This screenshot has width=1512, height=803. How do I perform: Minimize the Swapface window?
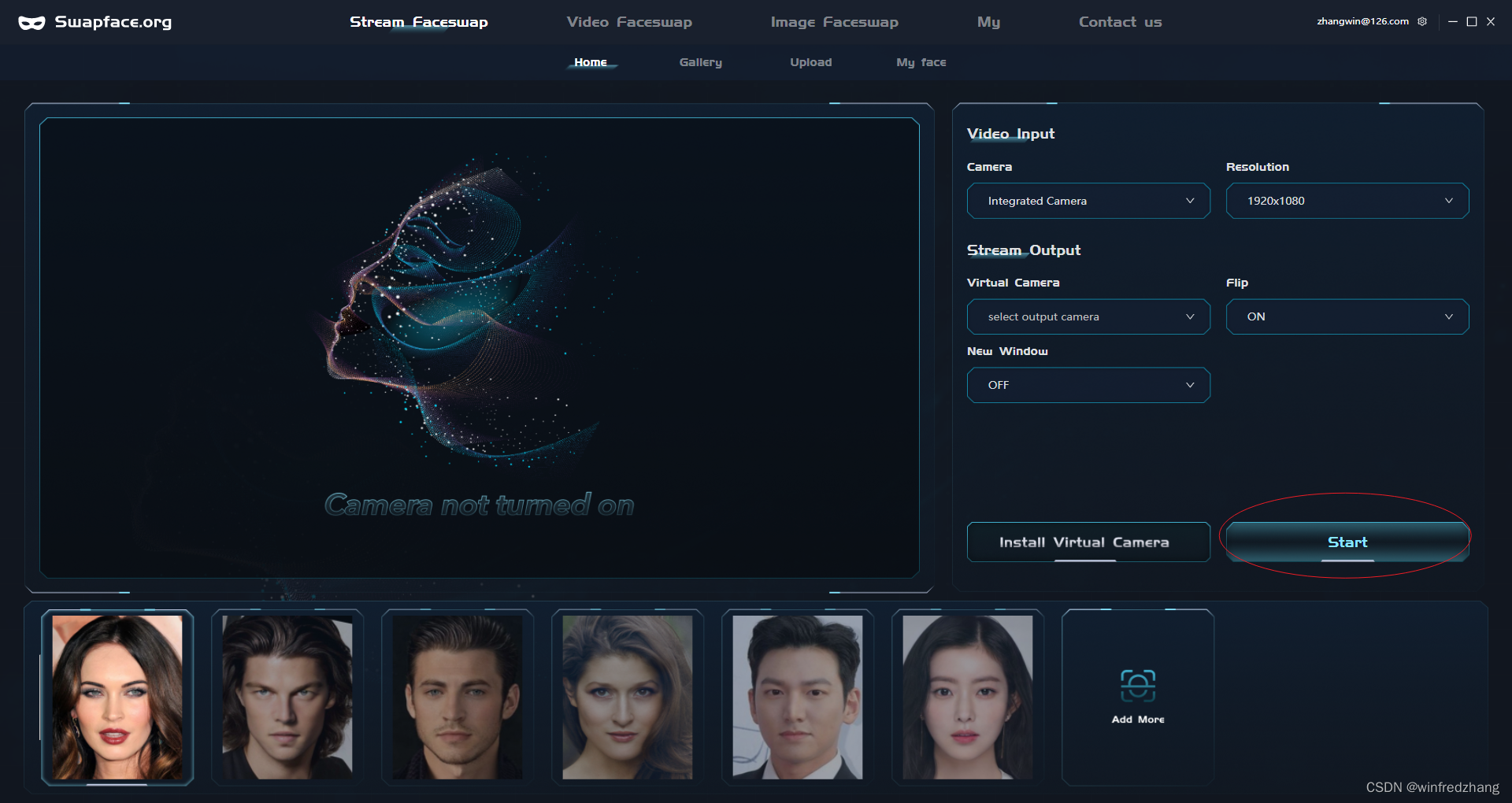click(x=1453, y=22)
